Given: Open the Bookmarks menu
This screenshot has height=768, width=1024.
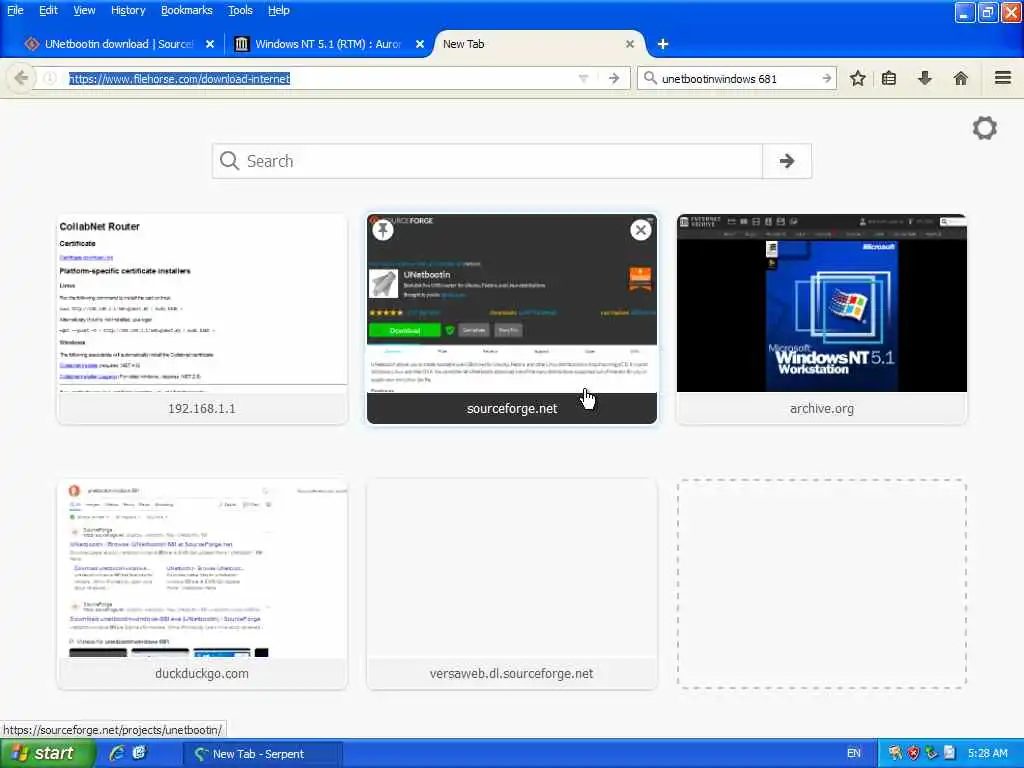Looking at the screenshot, I should click(187, 10).
